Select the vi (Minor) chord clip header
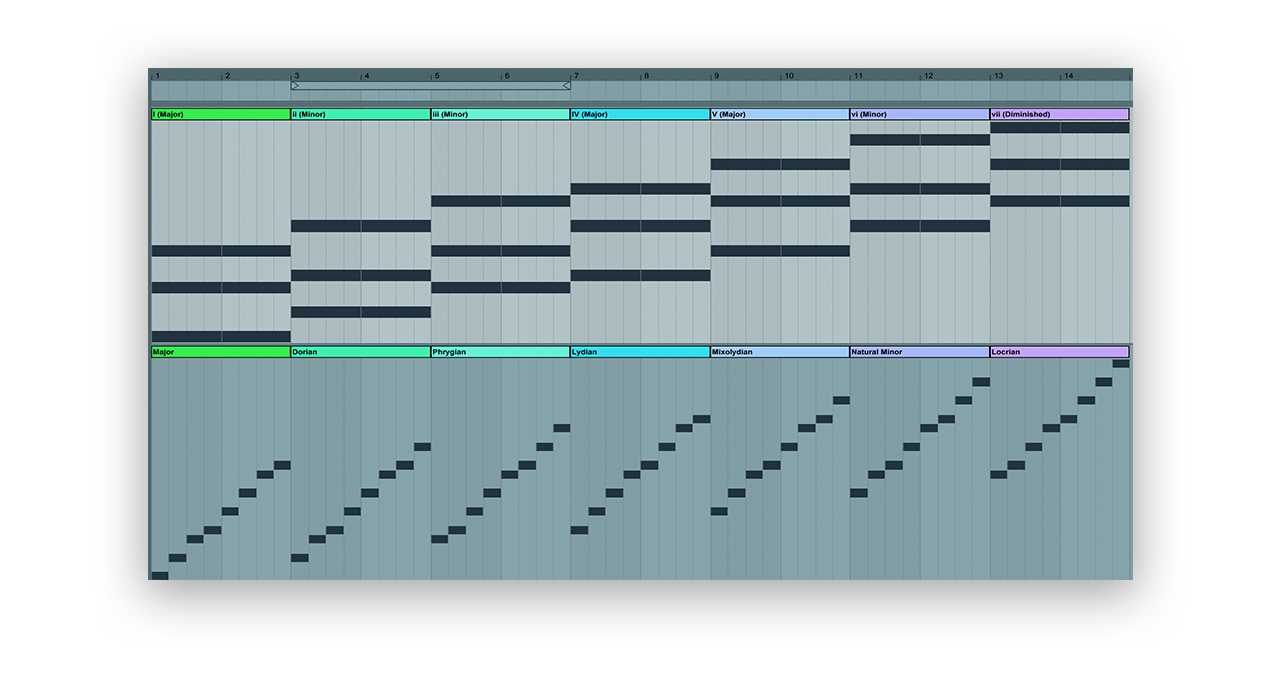This screenshot has height=673, width=1280. (920, 114)
